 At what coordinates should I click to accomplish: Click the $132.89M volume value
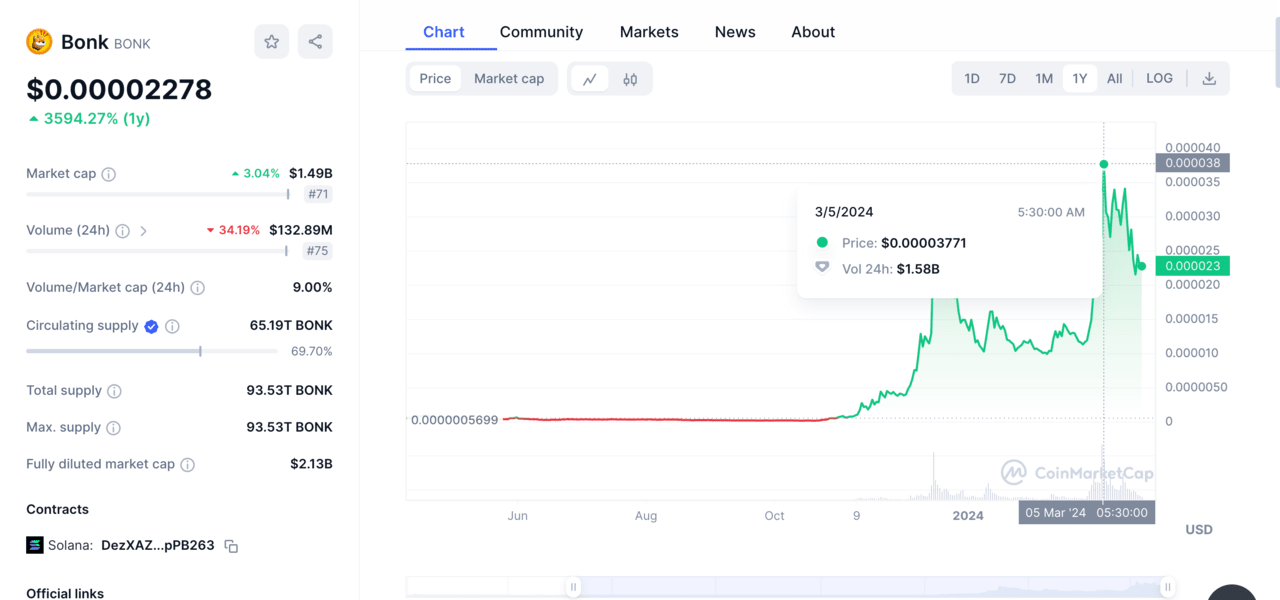pyautogui.click(x=301, y=231)
